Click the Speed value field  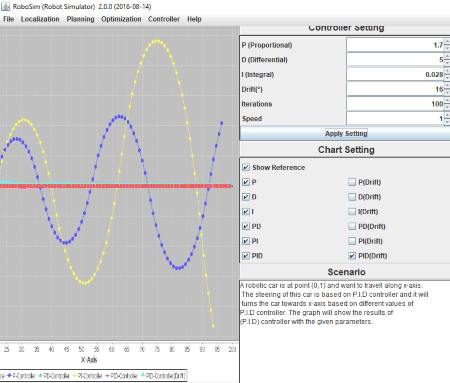click(395, 118)
